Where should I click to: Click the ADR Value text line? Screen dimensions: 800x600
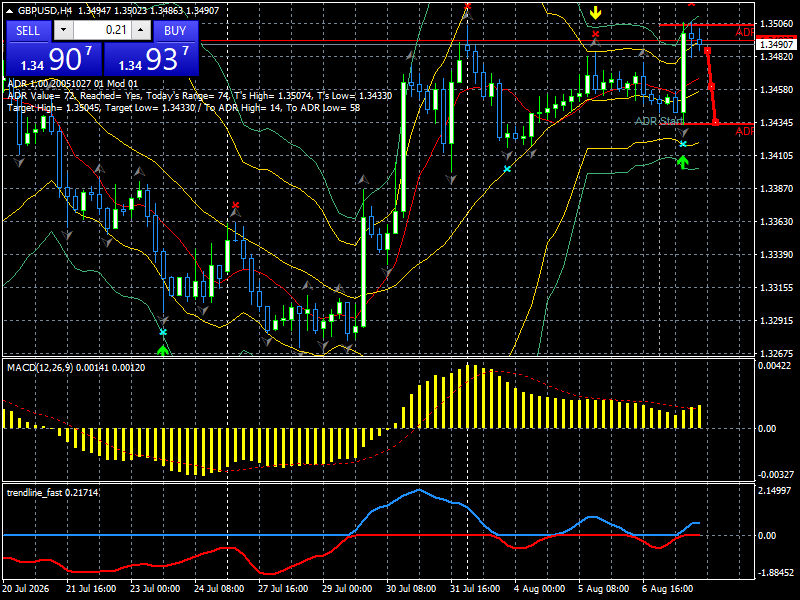[200, 95]
